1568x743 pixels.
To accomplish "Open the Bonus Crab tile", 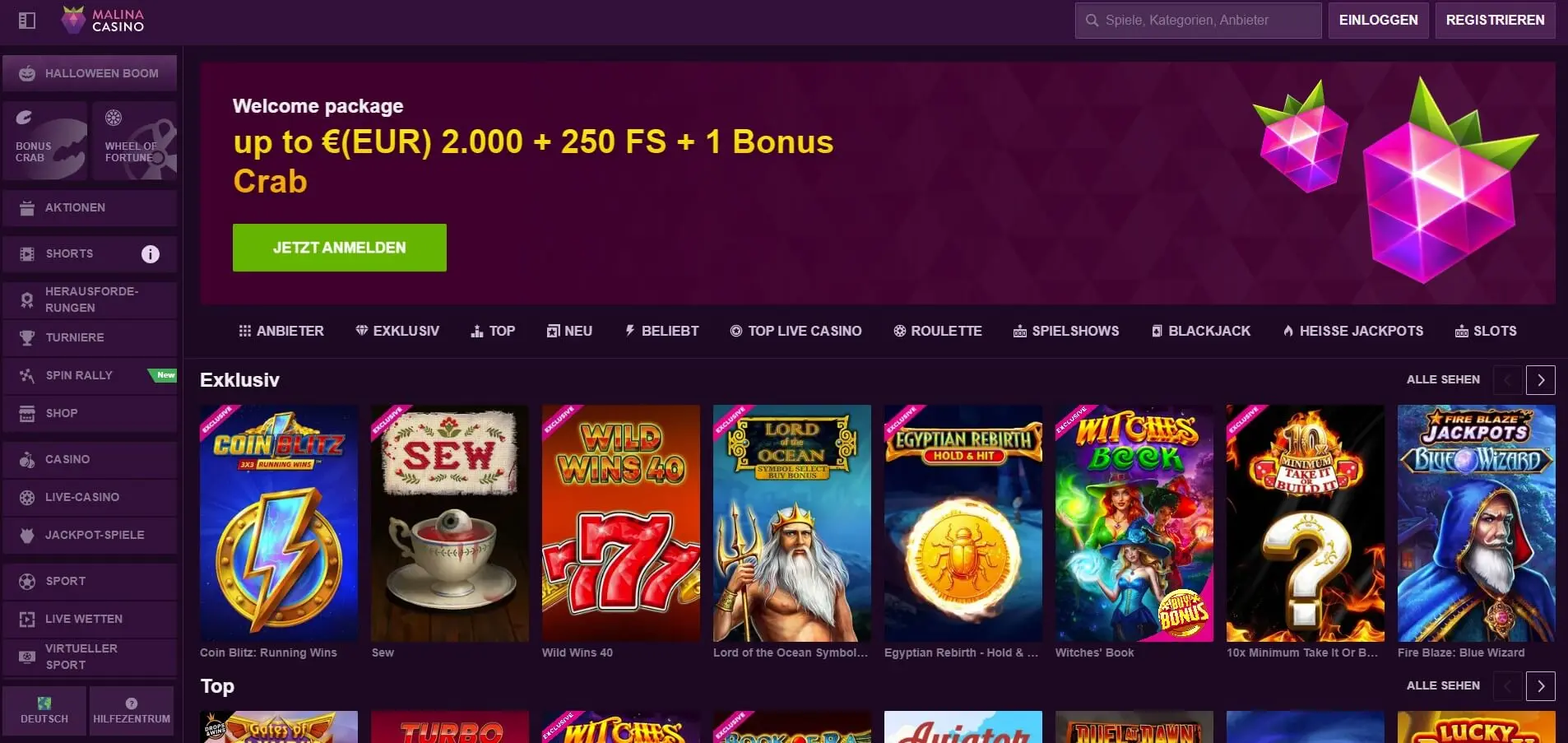I will click(45, 141).
